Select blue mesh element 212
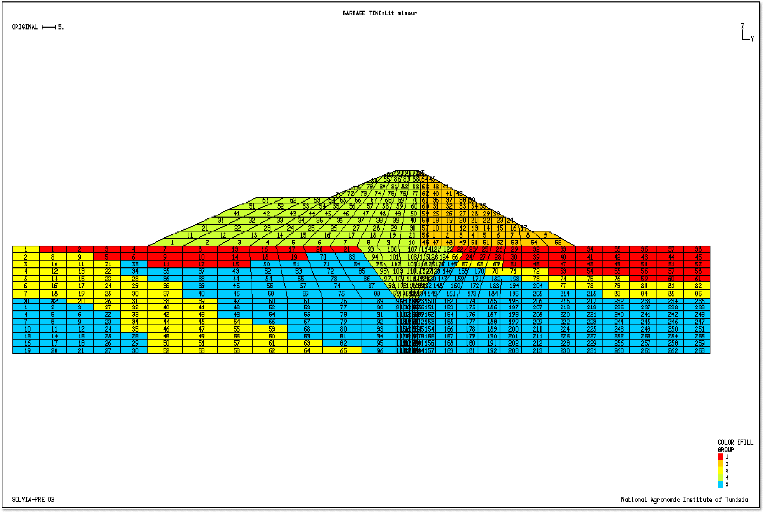This screenshot has width=763, height=512. click(536, 343)
